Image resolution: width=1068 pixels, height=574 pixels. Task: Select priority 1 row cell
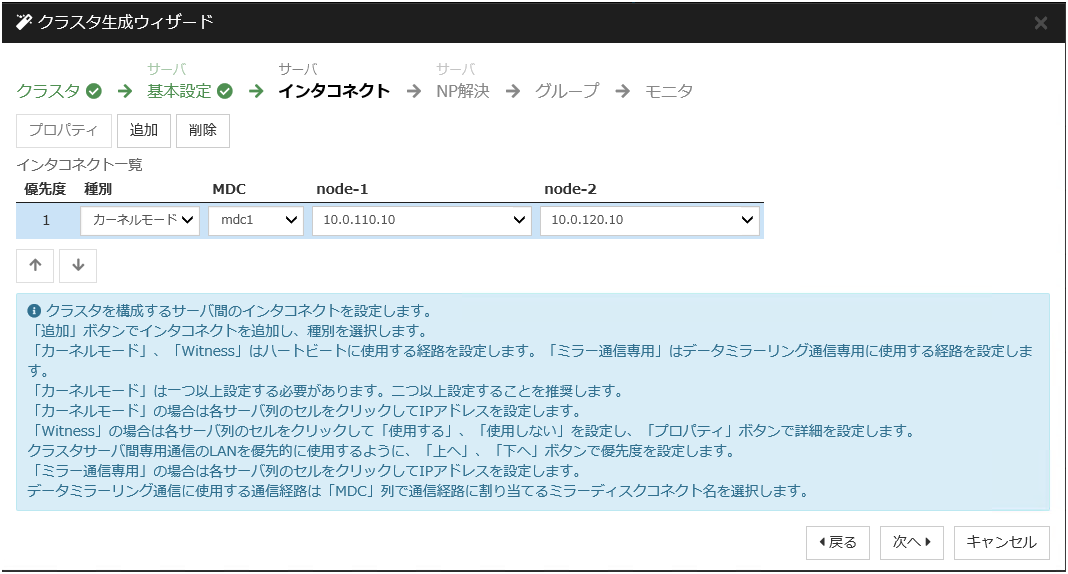(45, 220)
